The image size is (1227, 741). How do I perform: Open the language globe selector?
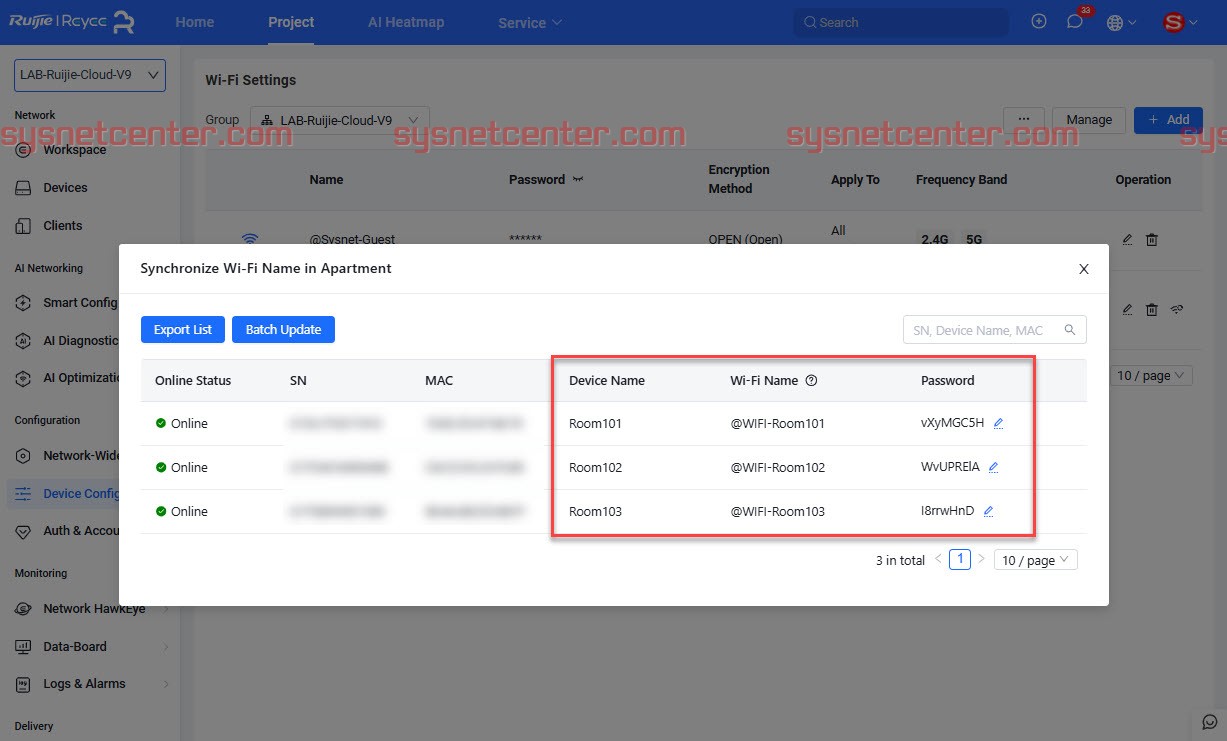1121,22
